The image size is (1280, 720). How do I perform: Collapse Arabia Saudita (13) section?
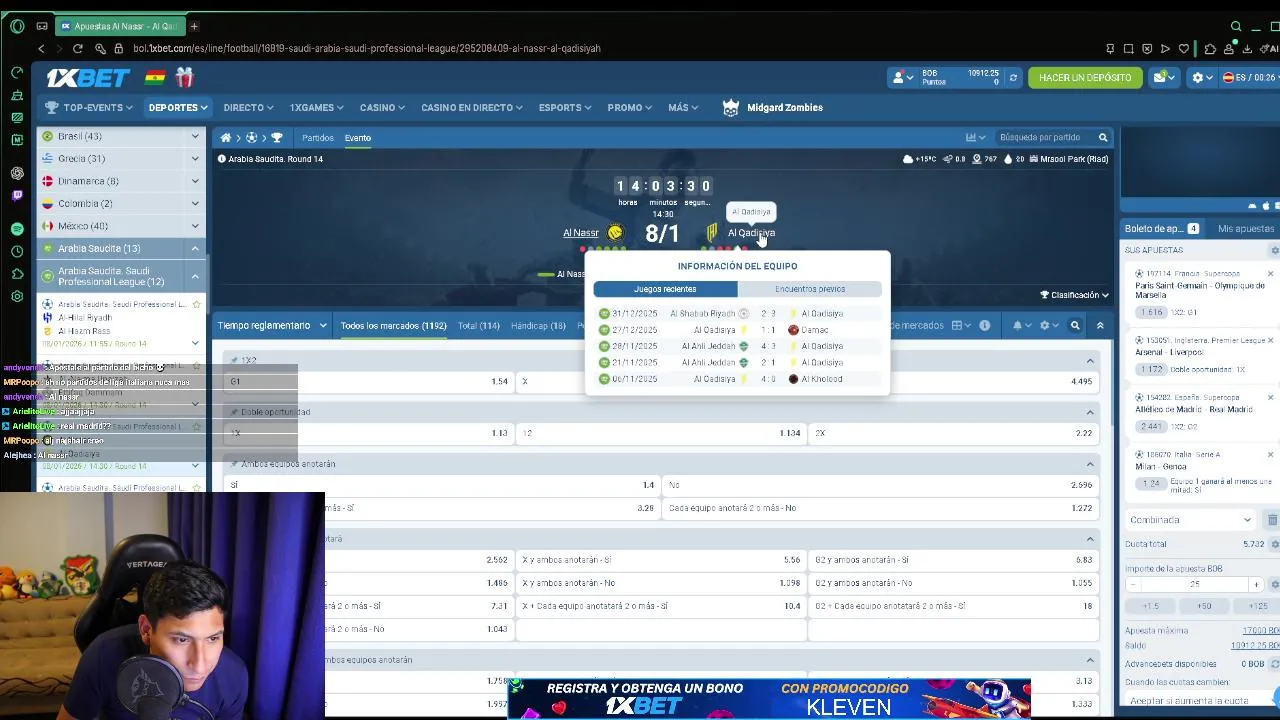195,248
